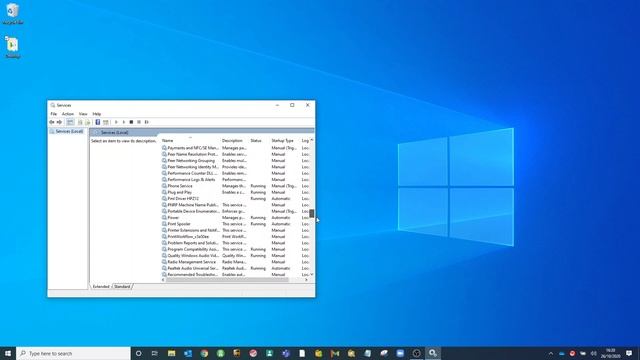The image size is (640, 360).
Task: Open the Zoom icon on the taskbar
Action: click(x=400, y=353)
